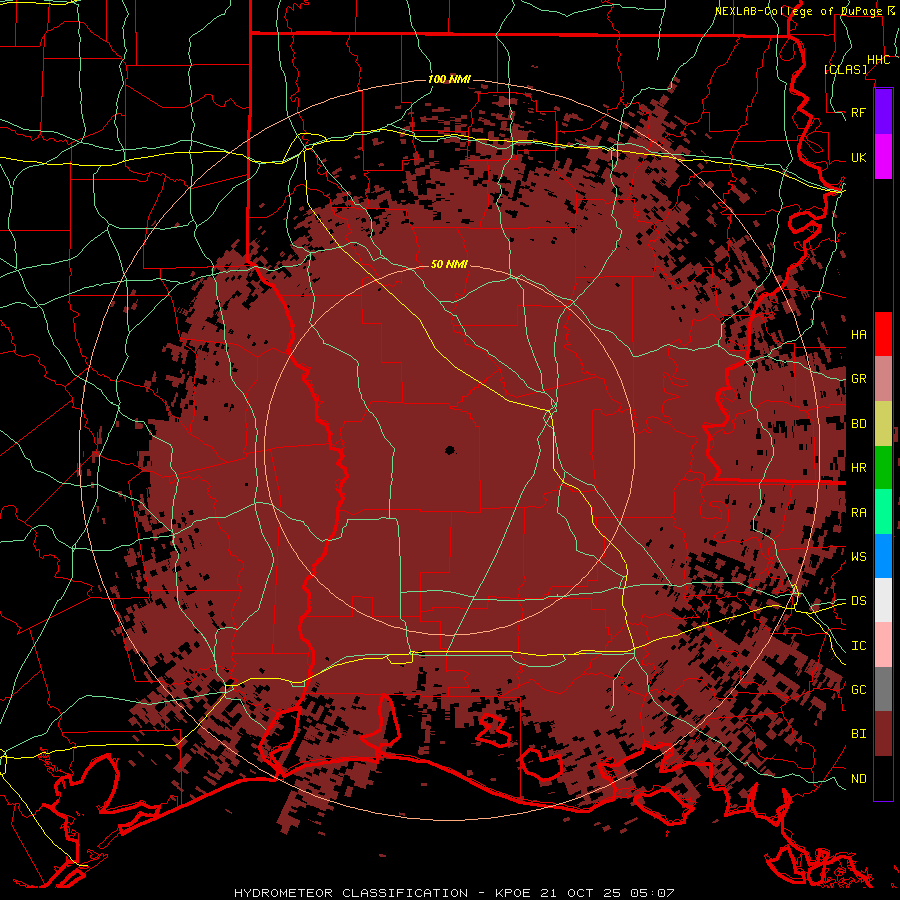This screenshot has width=900, height=900.
Task: Click the HR green legend swatch
Action: 883,467
